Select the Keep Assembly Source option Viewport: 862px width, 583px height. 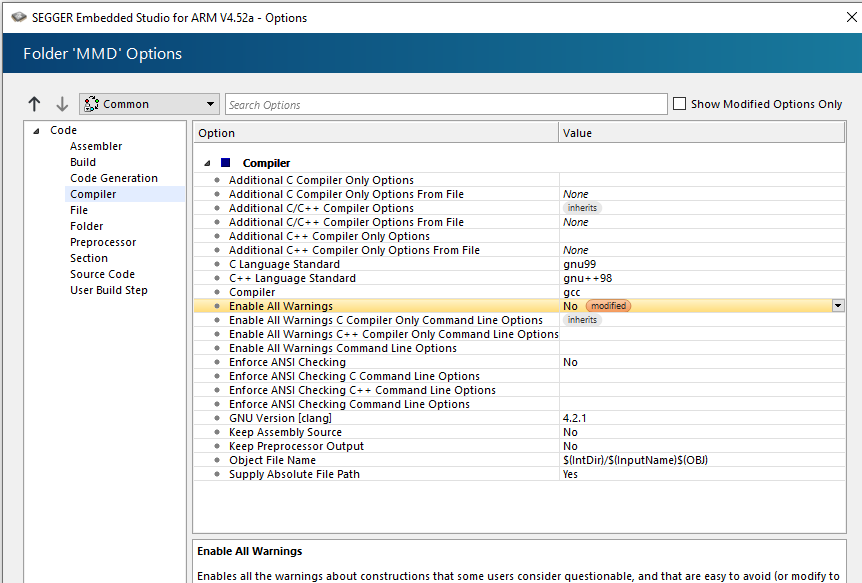(x=519, y=432)
